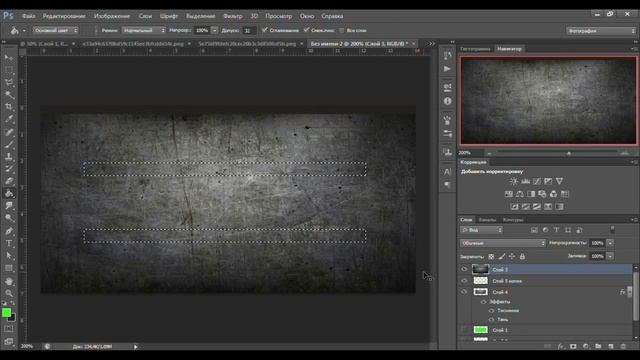Open the workspace switcher dropdown
Screen dimensions: 640x360
[x=601, y=31]
